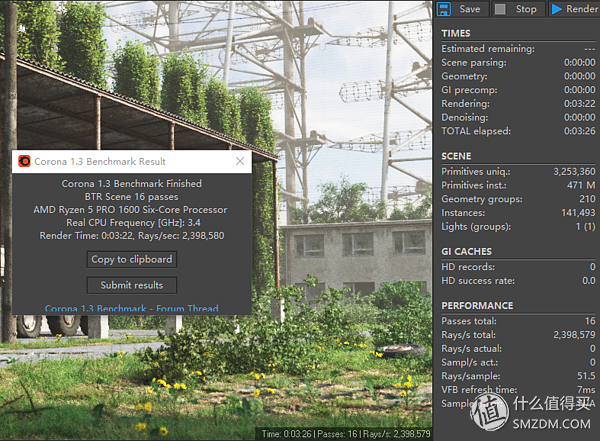Select the Scene parsing time row

pos(518,63)
